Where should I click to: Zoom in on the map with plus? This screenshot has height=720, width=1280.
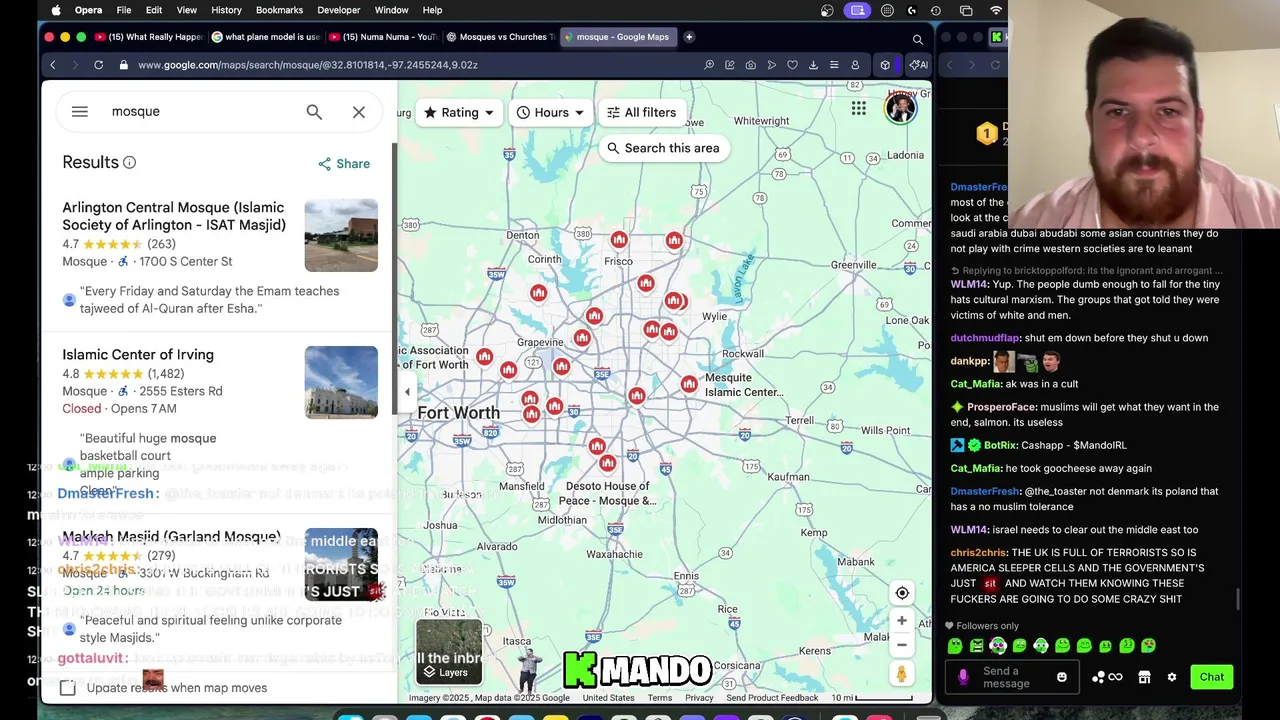[x=902, y=620]
